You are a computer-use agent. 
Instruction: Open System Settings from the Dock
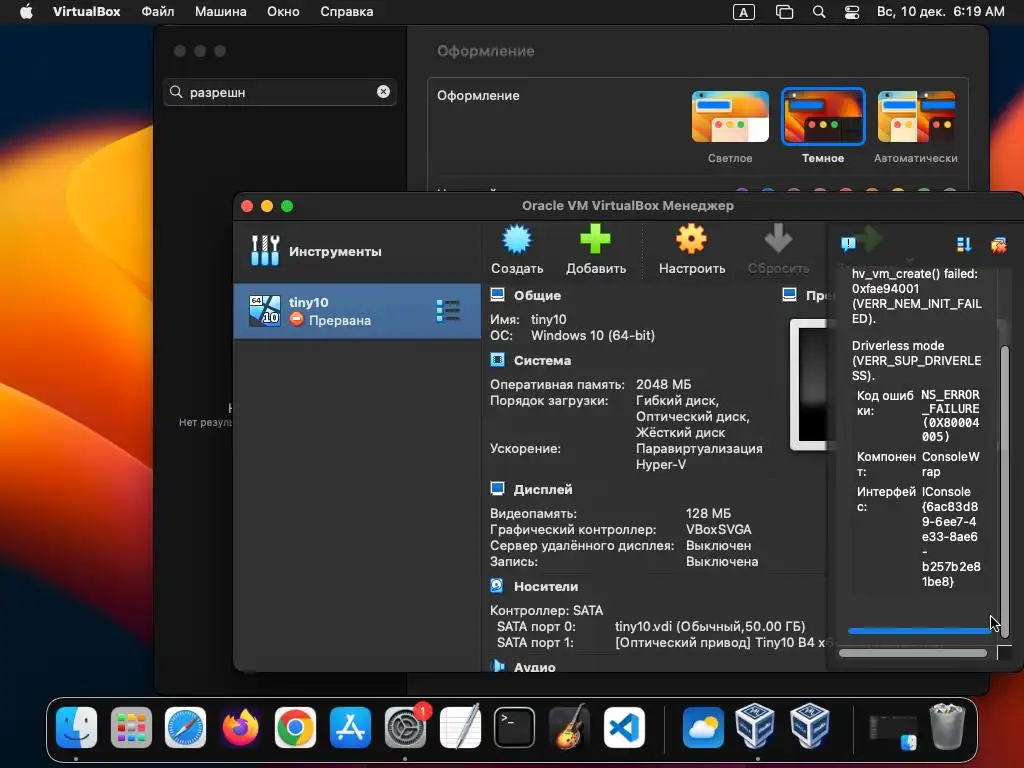point(405,727)
